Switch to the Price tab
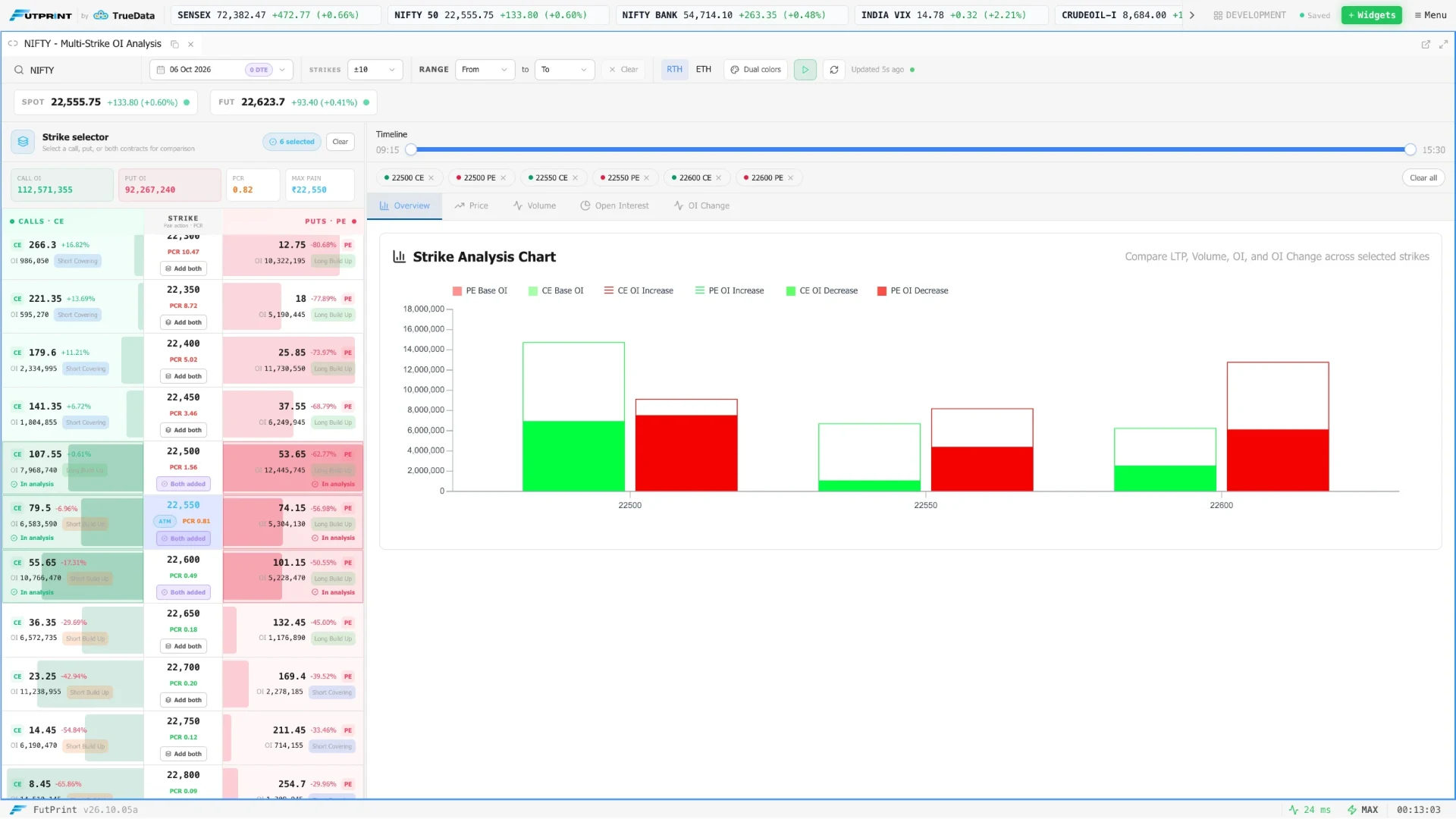 tap(471, 206)
